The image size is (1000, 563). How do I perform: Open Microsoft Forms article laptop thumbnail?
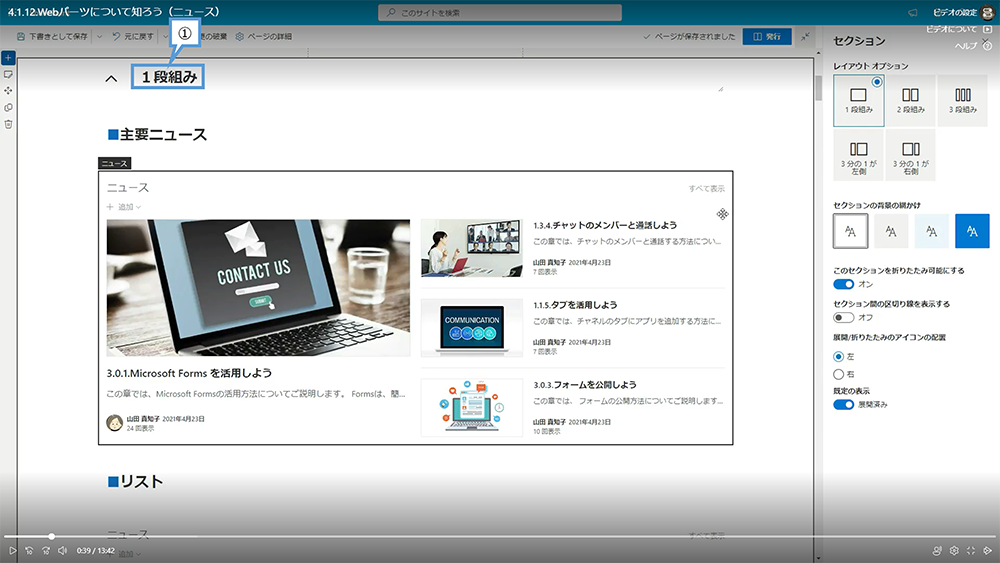tap(258, 288)
